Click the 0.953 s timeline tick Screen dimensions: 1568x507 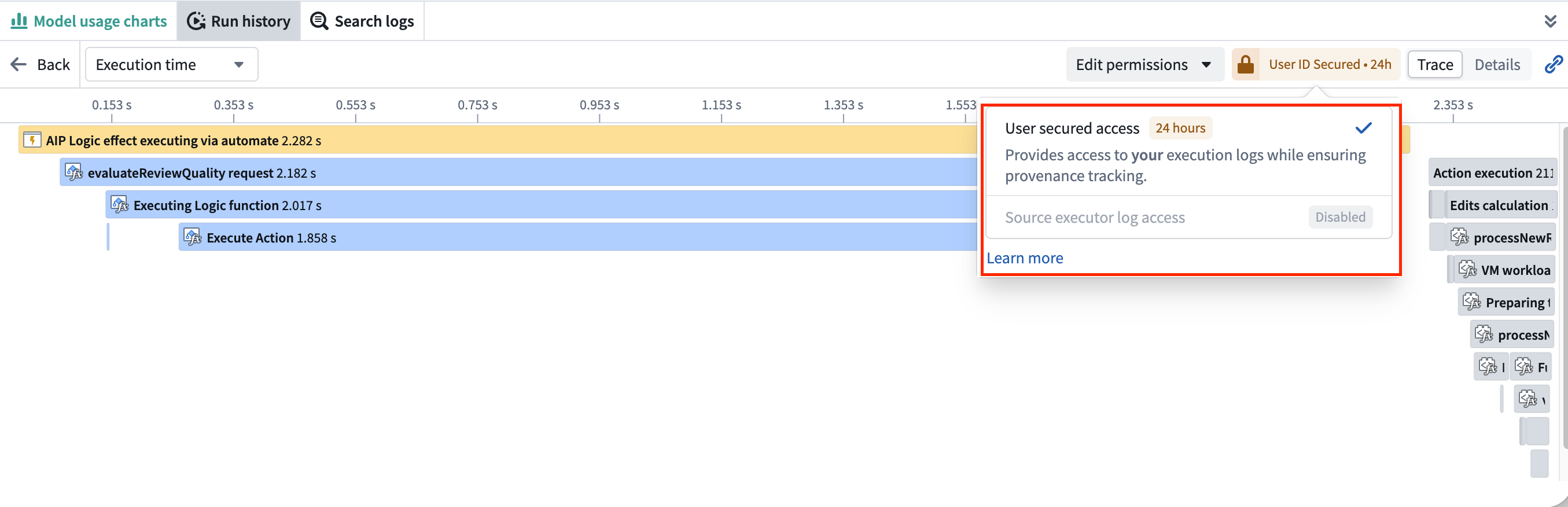pyautogui.click(x=599, y=105)
